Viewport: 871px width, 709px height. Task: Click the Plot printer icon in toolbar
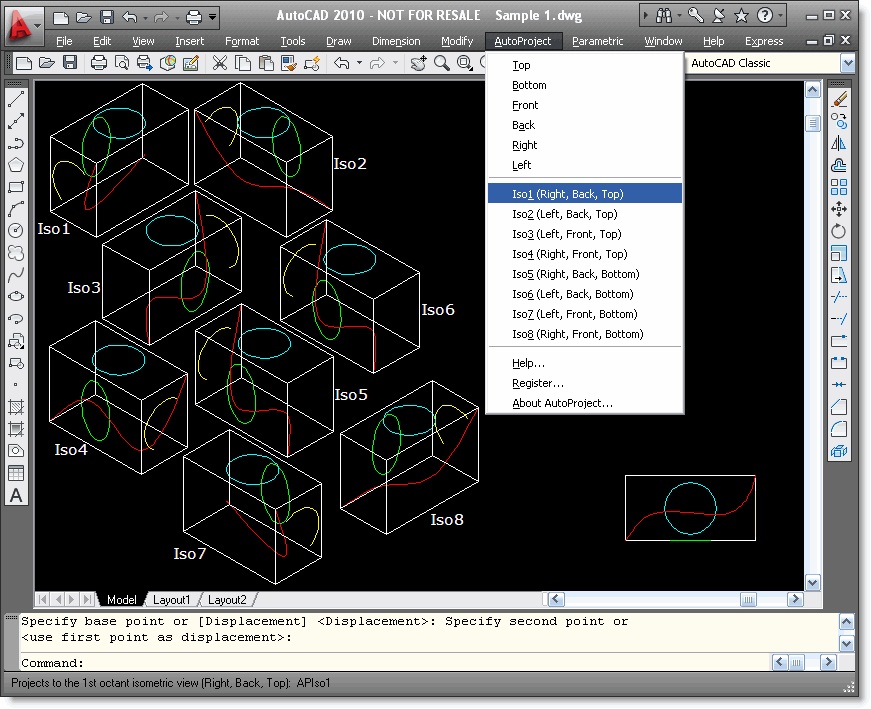coord(99,63)
